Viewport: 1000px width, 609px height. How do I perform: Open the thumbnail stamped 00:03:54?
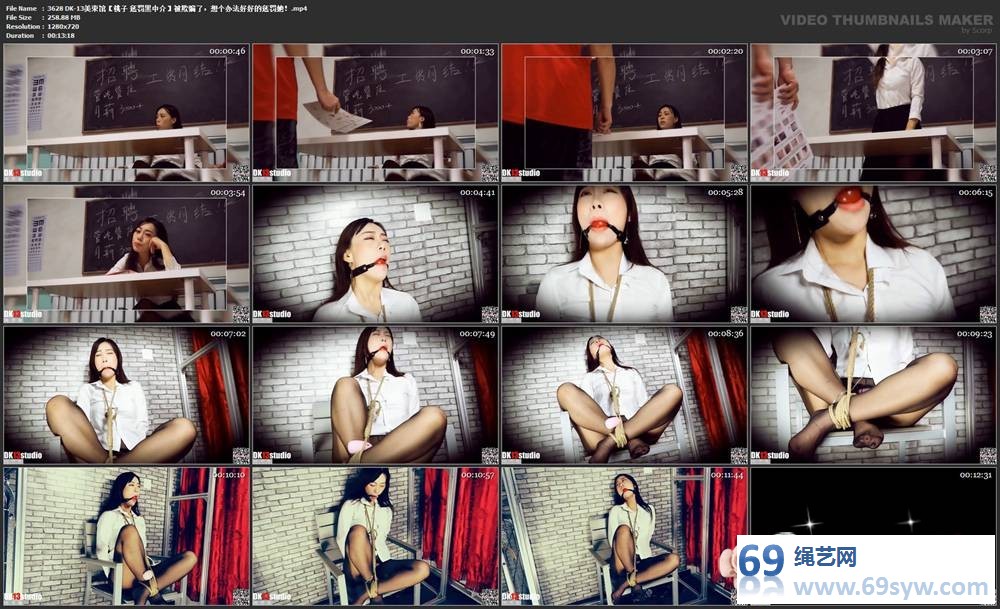[x=126, y=254]
